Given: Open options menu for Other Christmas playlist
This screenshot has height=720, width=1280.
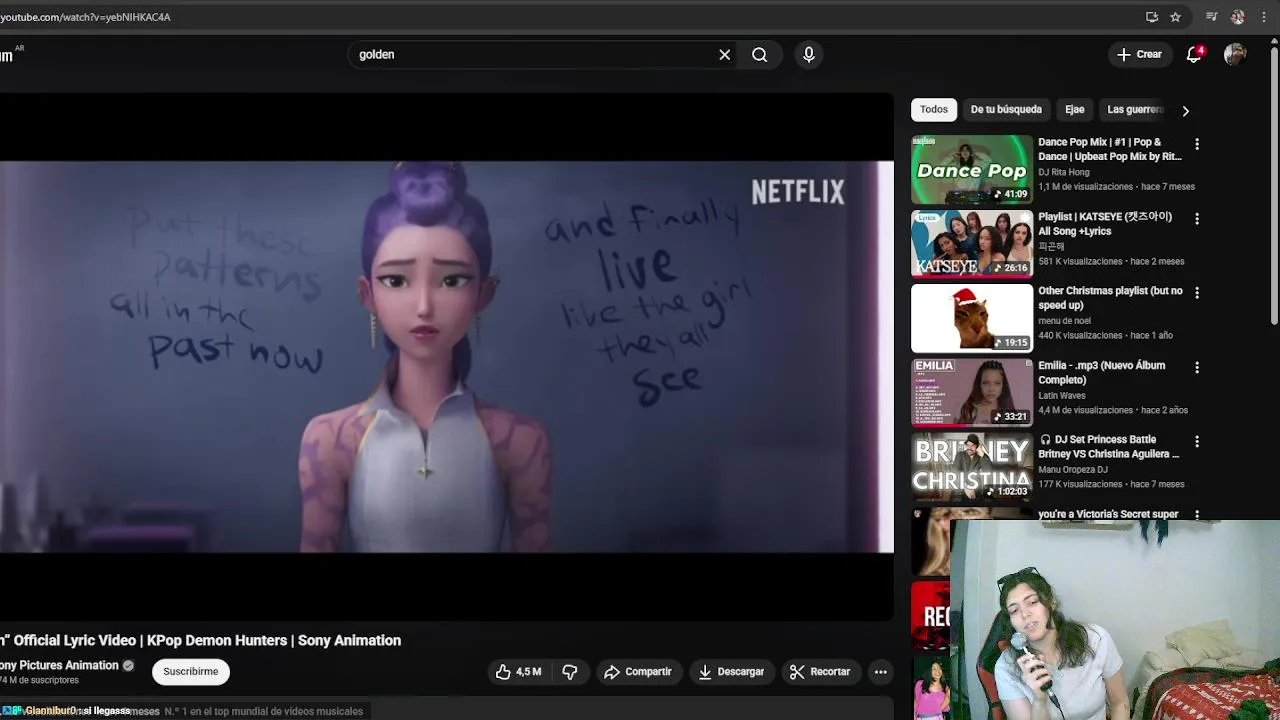Looking at the screenshot, I should [x=1197, y=293].
